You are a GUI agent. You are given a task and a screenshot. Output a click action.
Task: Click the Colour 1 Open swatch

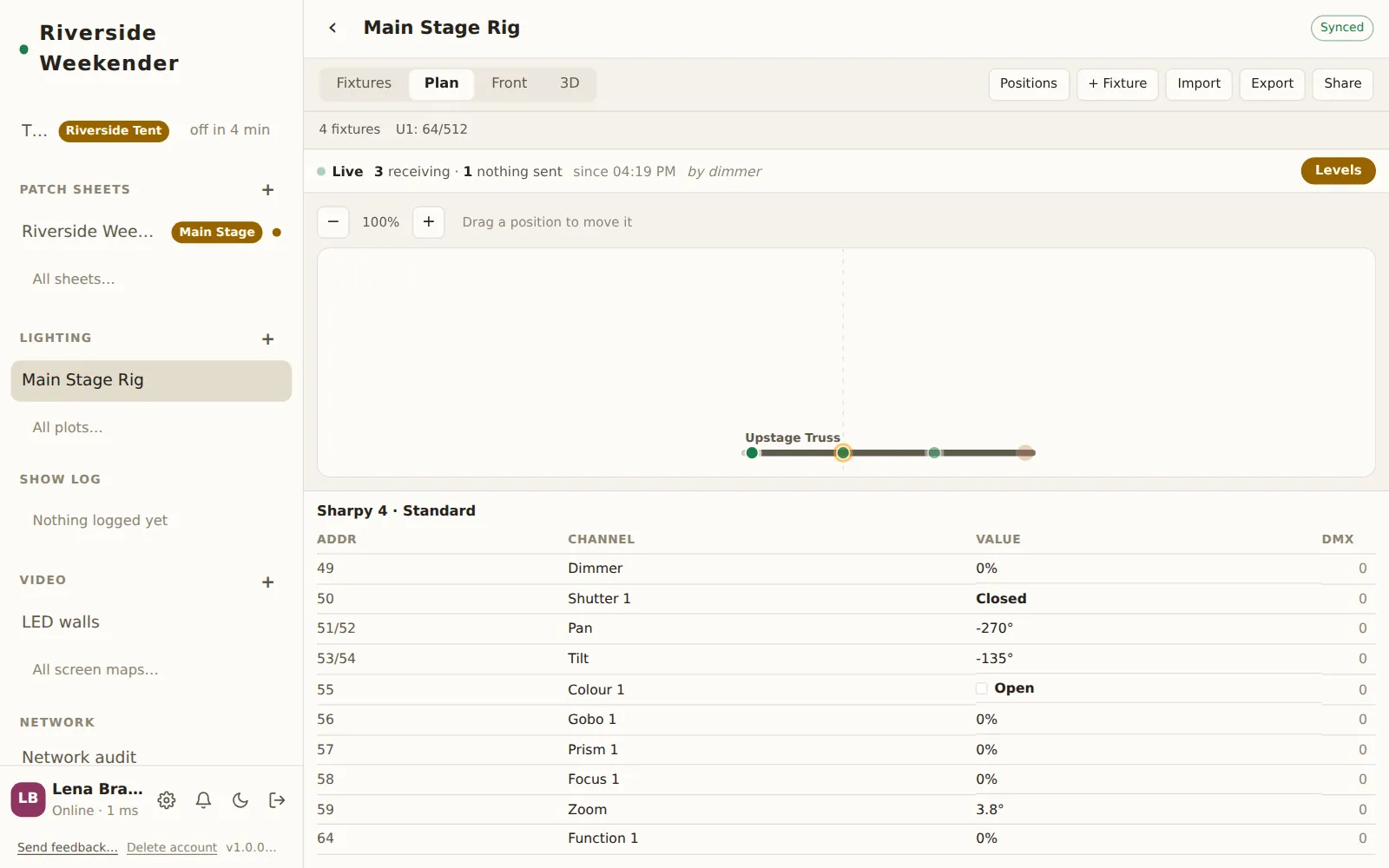pos(982,688)
